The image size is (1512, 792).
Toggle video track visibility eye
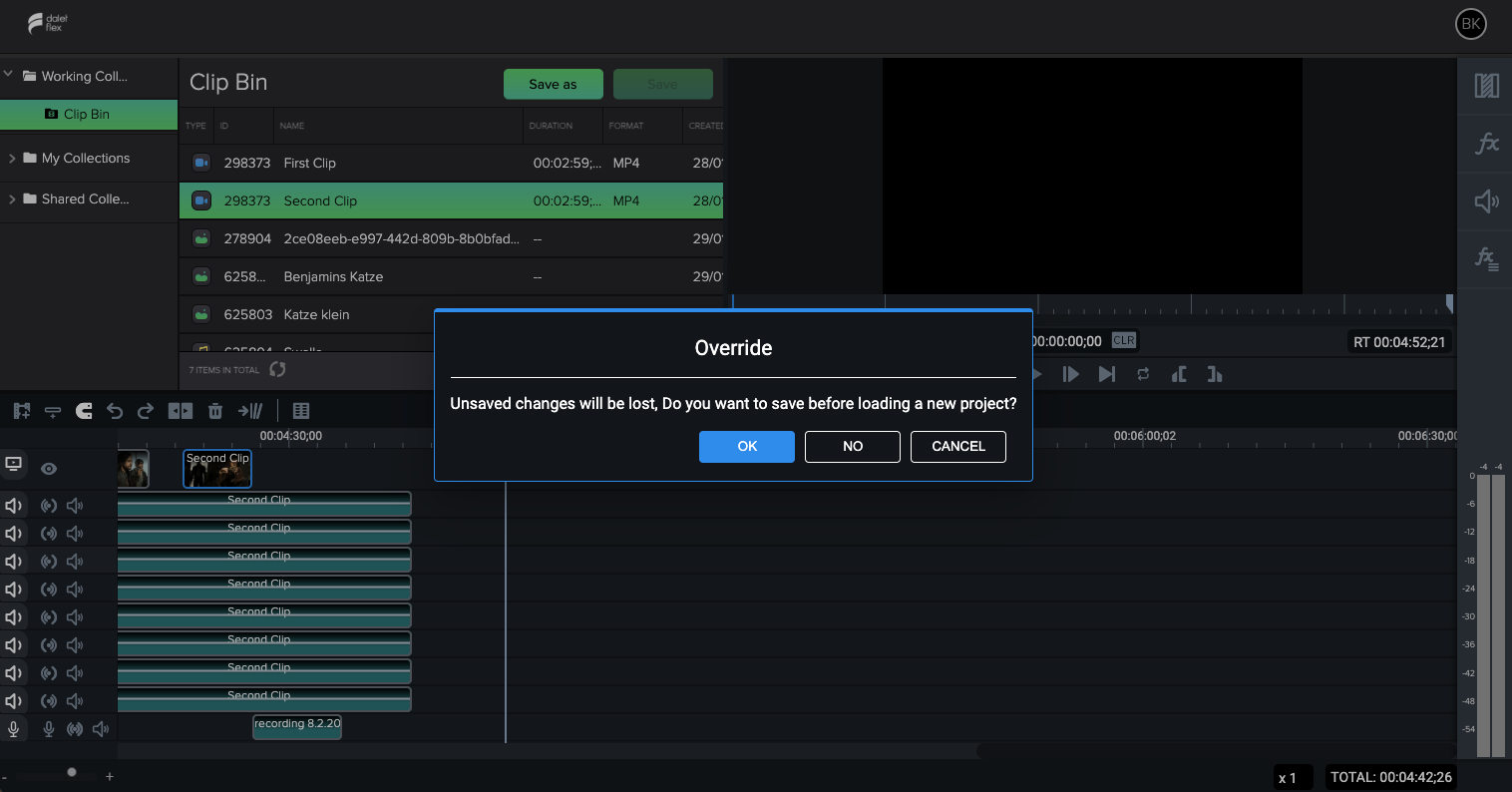(x=49, y=469)
